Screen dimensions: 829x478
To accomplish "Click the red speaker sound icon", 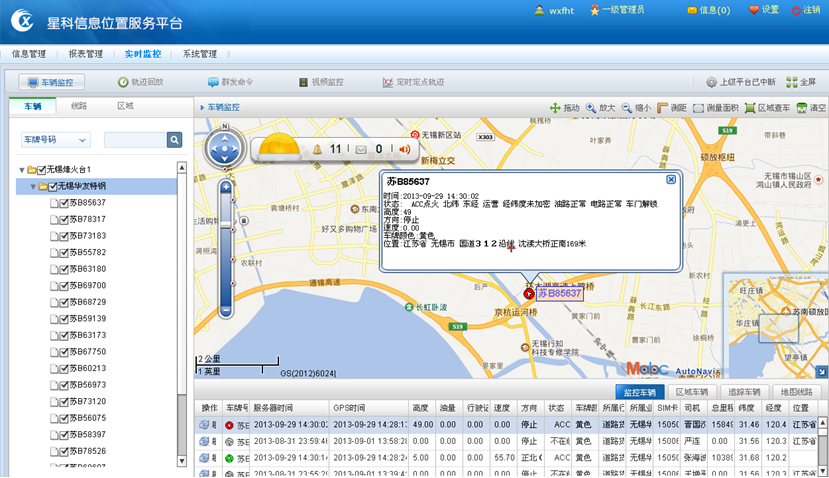I will point(405,150).
